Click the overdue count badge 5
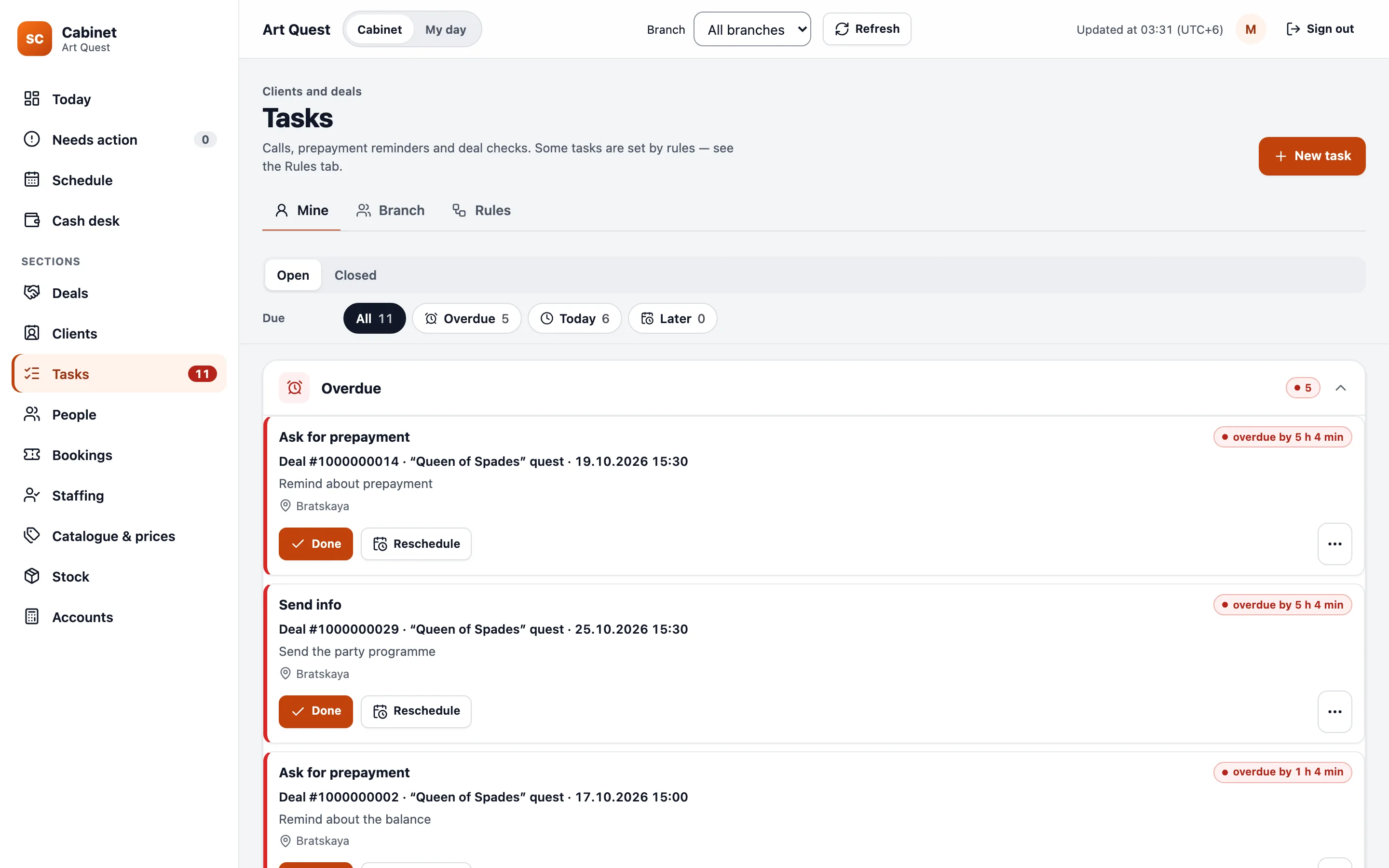The image size is (1389, 868). (1303, 388)
